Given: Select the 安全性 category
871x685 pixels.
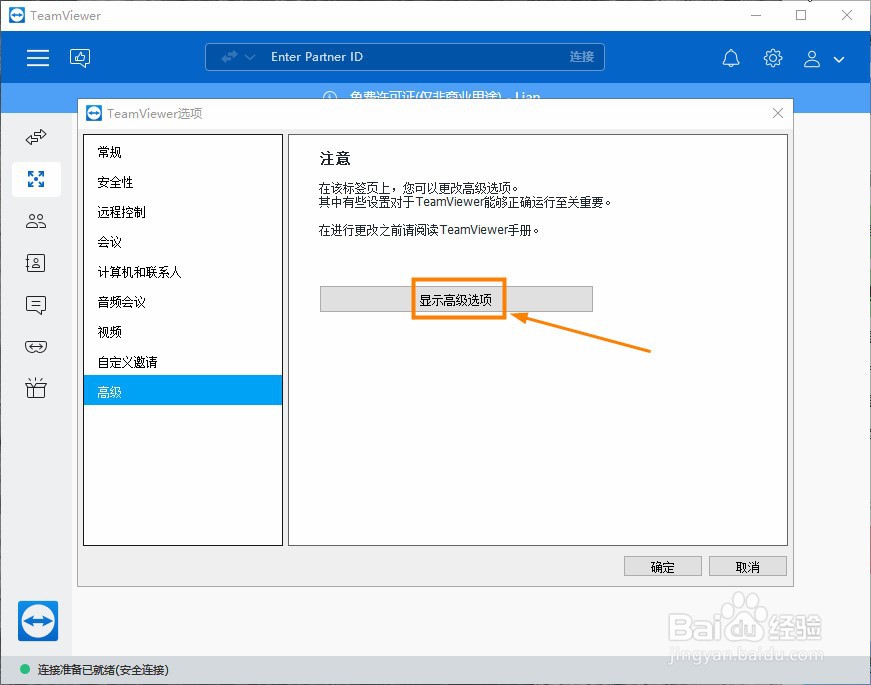Looking at the screenshot, I should pyautogui.click(x=183, y=182).
